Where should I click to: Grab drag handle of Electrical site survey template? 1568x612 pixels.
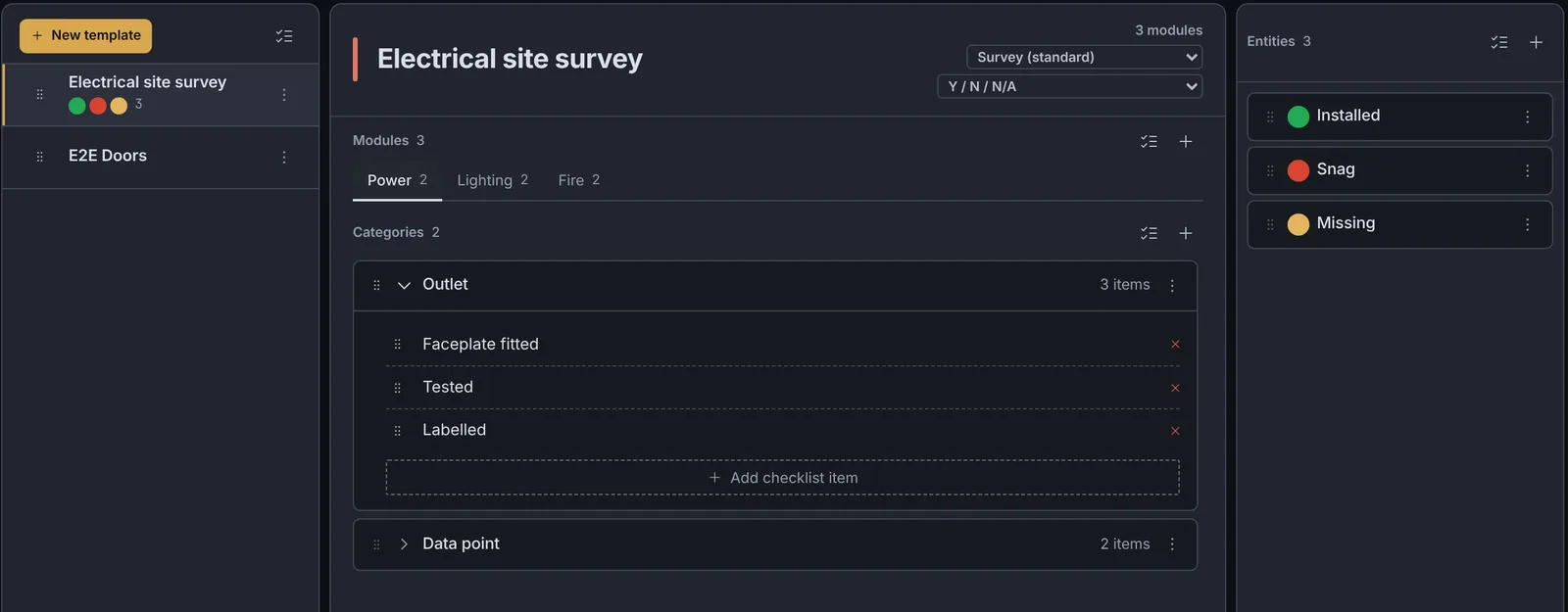(x=40, y=95)
